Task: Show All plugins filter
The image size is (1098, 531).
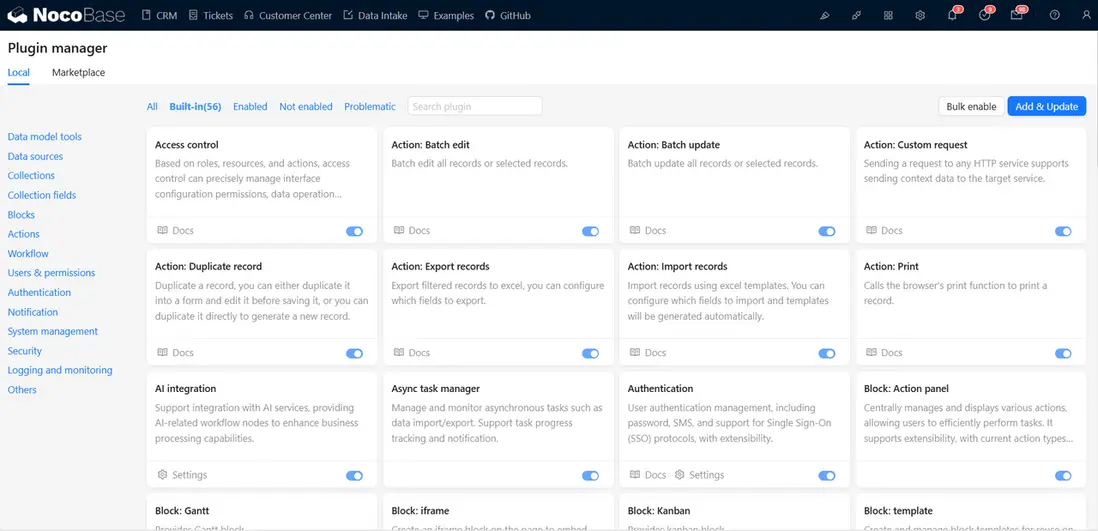Action: tap(152, 106)
